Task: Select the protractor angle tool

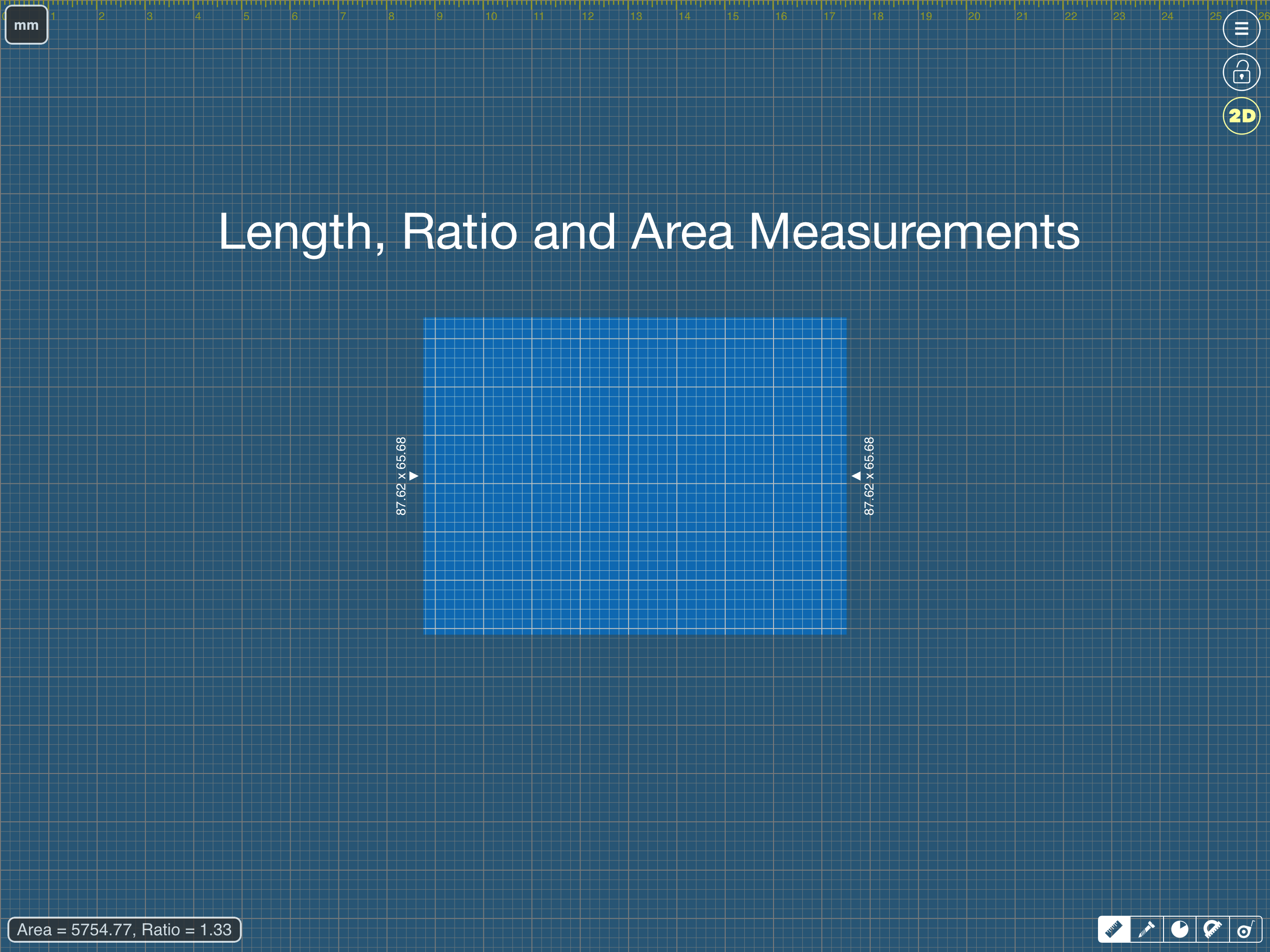Action: 1212,929
